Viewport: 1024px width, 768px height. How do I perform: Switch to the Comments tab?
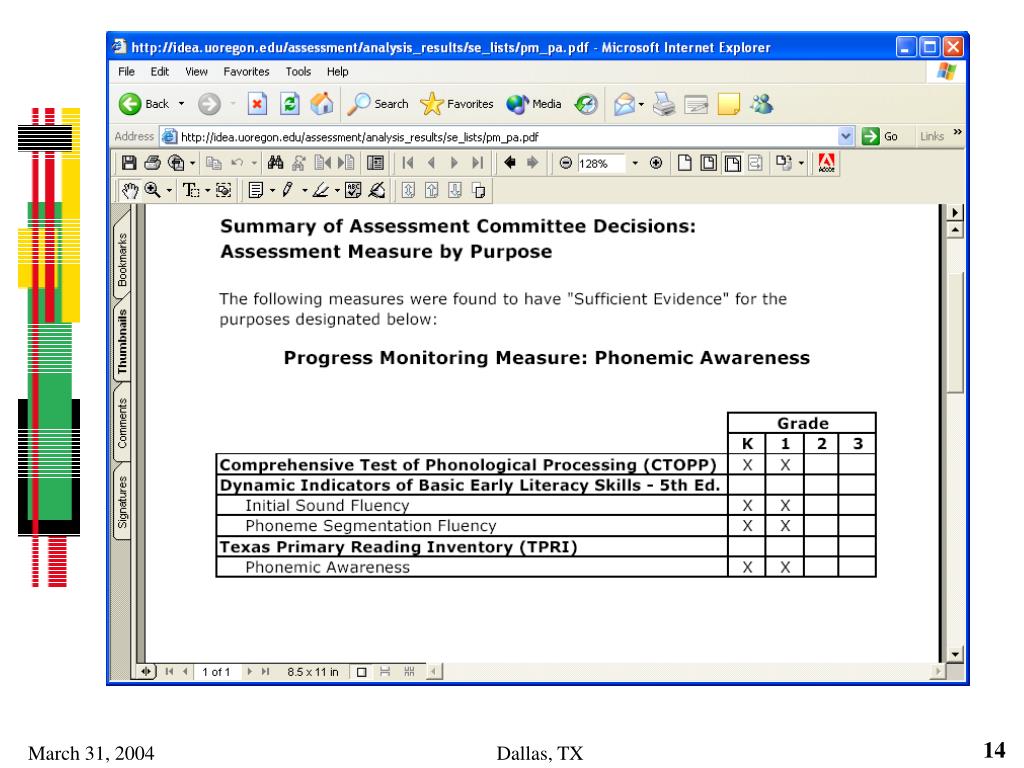point(122,423)
